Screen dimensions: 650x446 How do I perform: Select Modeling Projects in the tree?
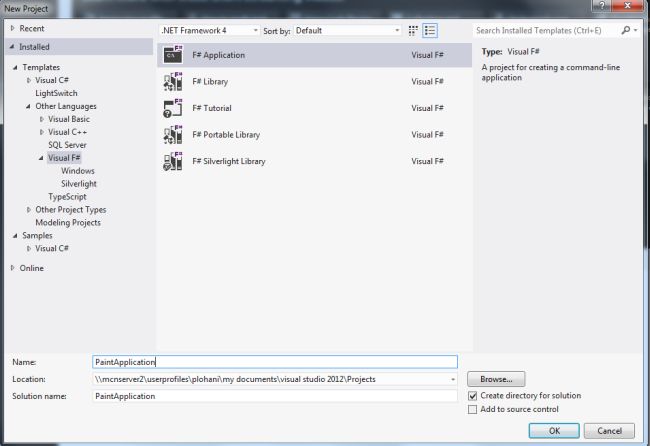point(68,223)
